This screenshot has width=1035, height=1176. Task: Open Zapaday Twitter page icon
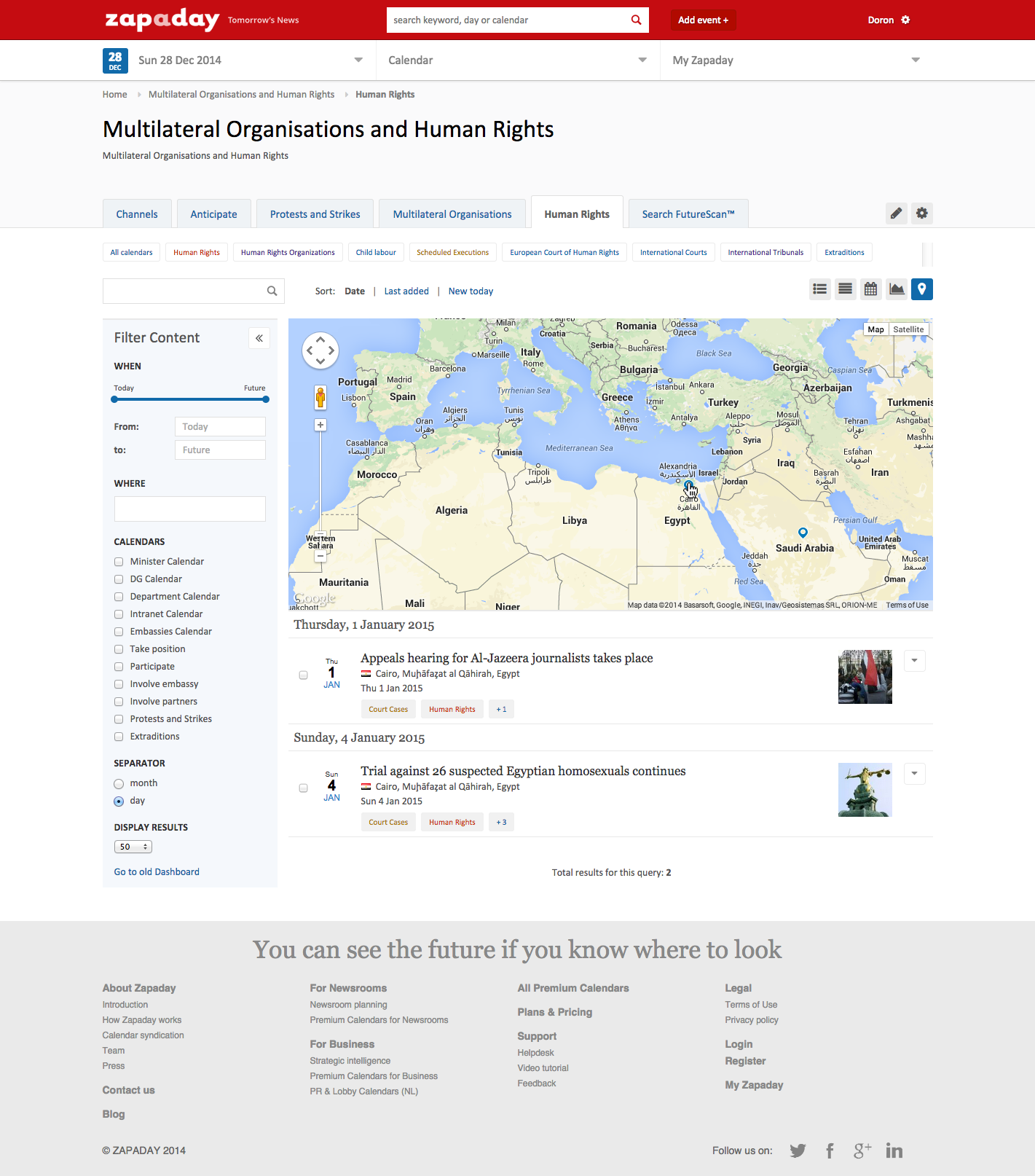point(798,1150)
